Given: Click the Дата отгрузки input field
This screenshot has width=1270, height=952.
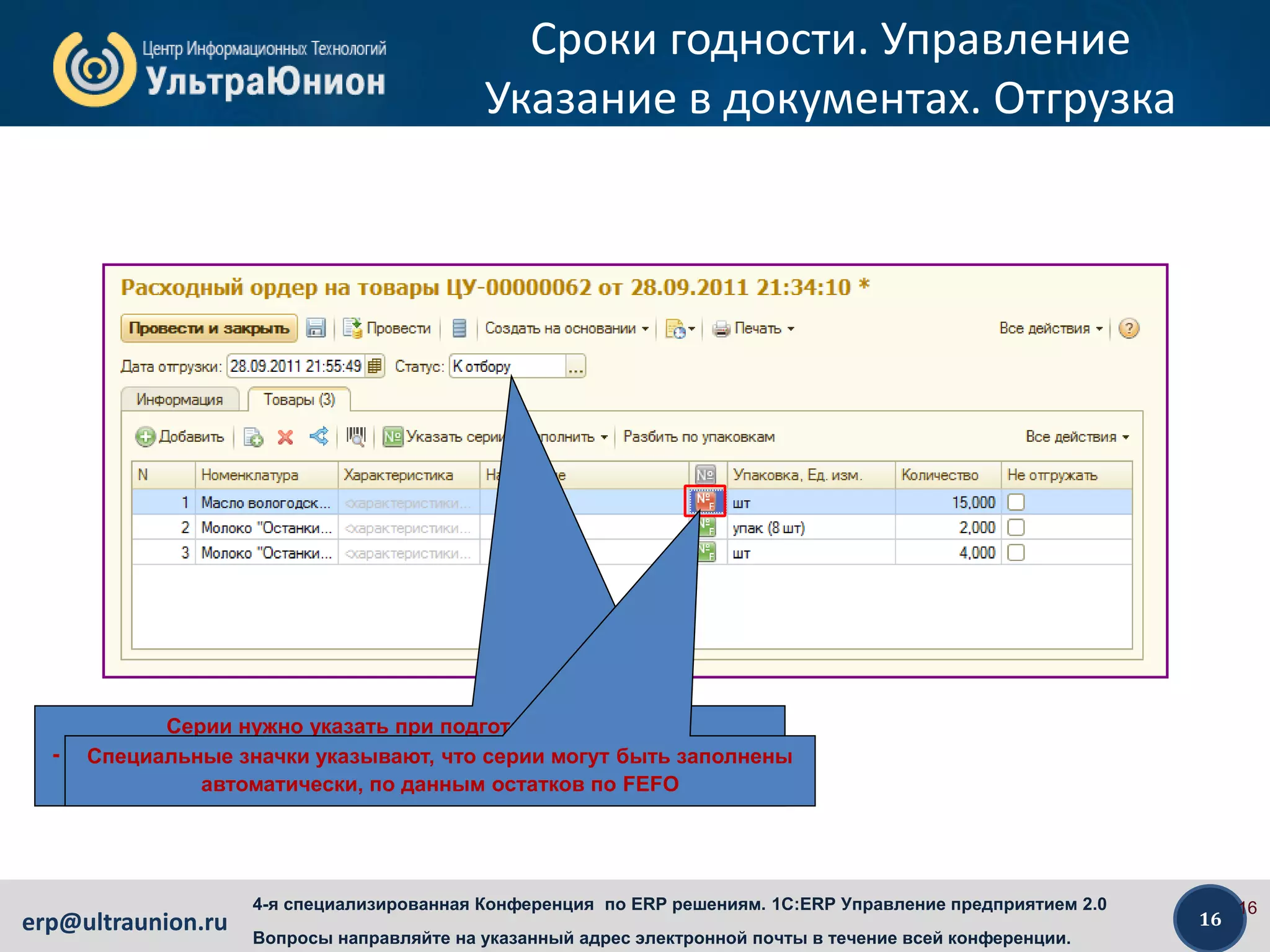Looking at the screenshot, I should point(296,366).
